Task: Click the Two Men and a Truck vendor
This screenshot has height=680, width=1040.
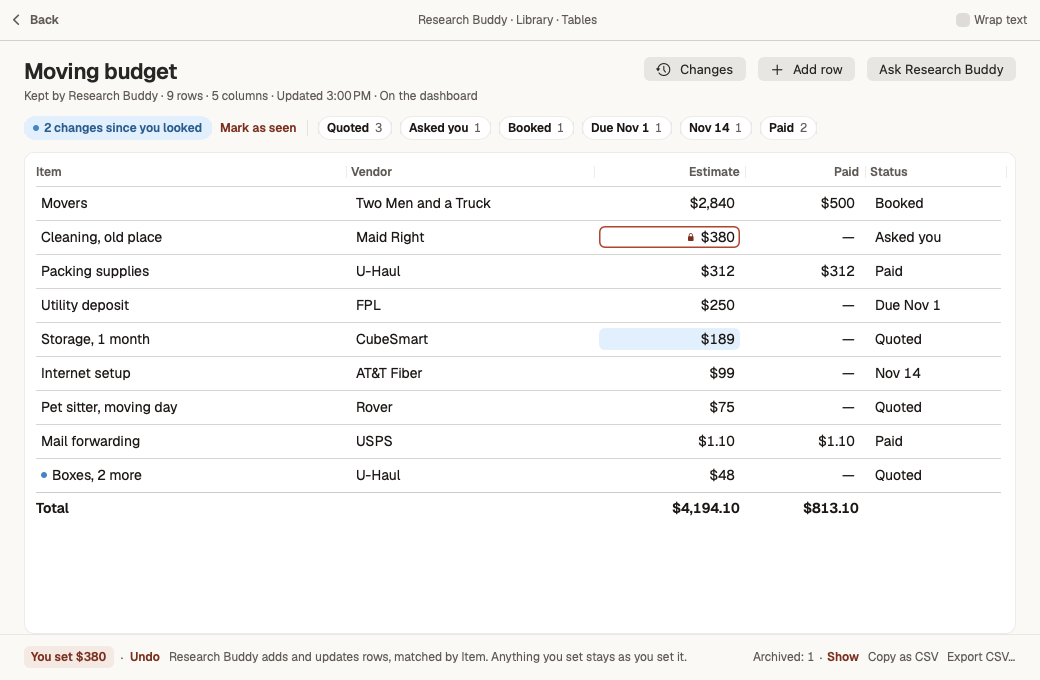Action: coord(423,203)
